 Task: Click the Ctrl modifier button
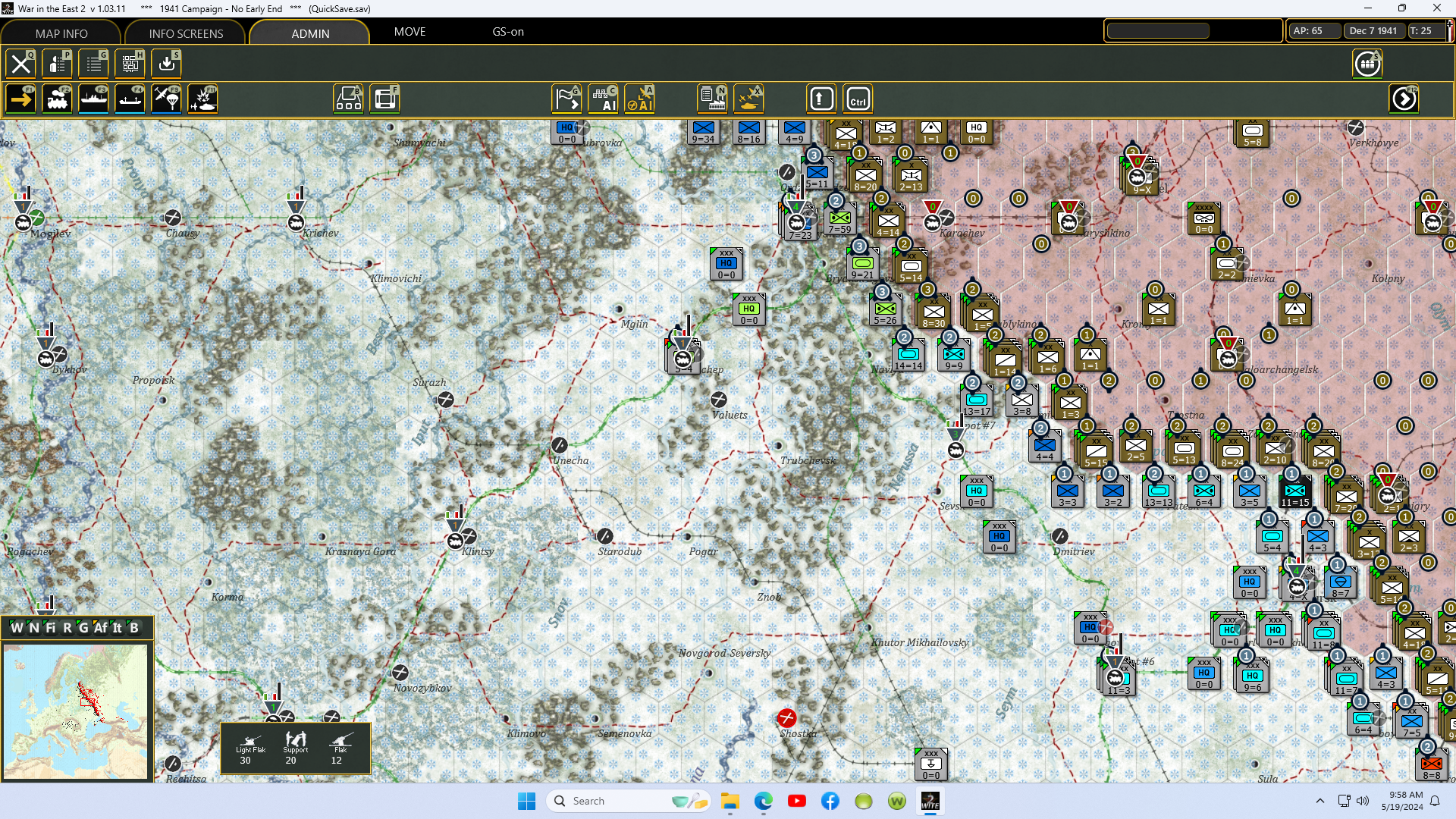[858, 99]
